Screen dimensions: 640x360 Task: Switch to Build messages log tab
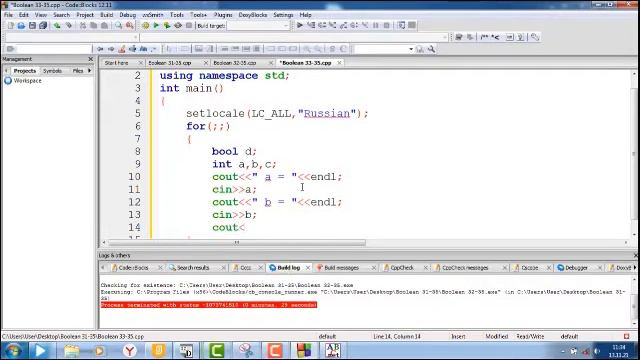pos(341,268)
